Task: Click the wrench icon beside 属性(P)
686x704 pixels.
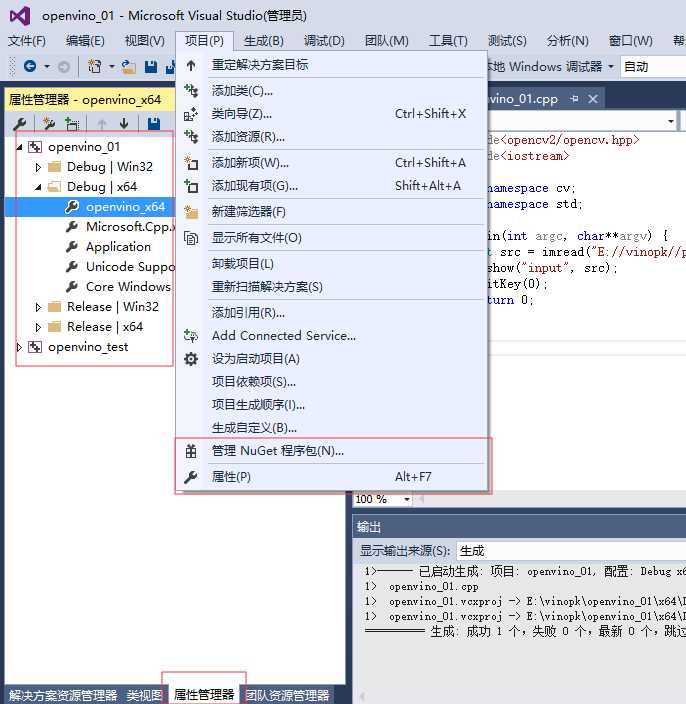Action: coord(191,477)
